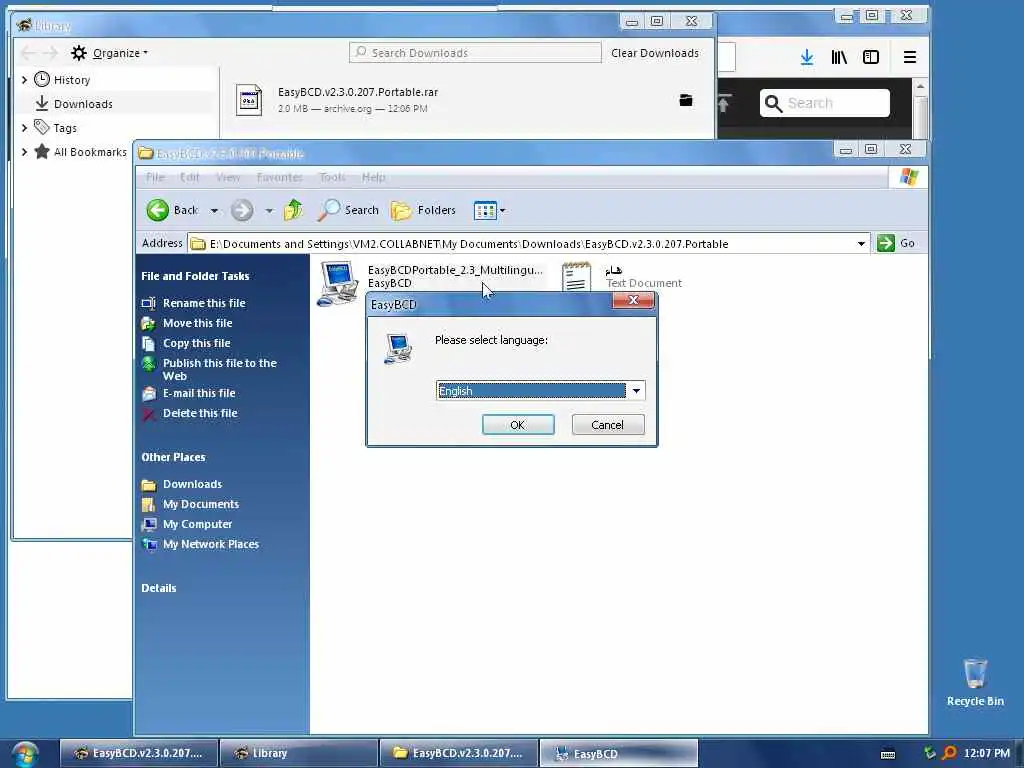Click the Start button on taskbar
Screen dimensions: 1024x768
click(25, 754)
